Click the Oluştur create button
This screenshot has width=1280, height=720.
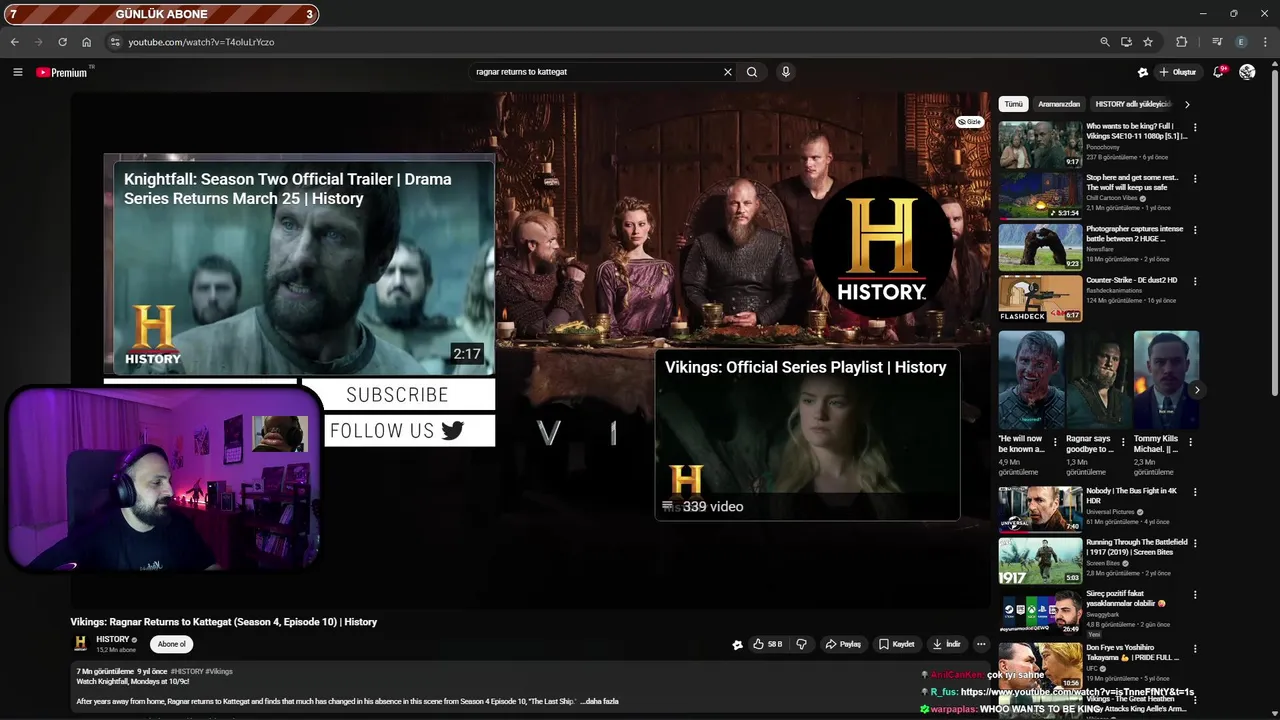(x=1178, y=72)
